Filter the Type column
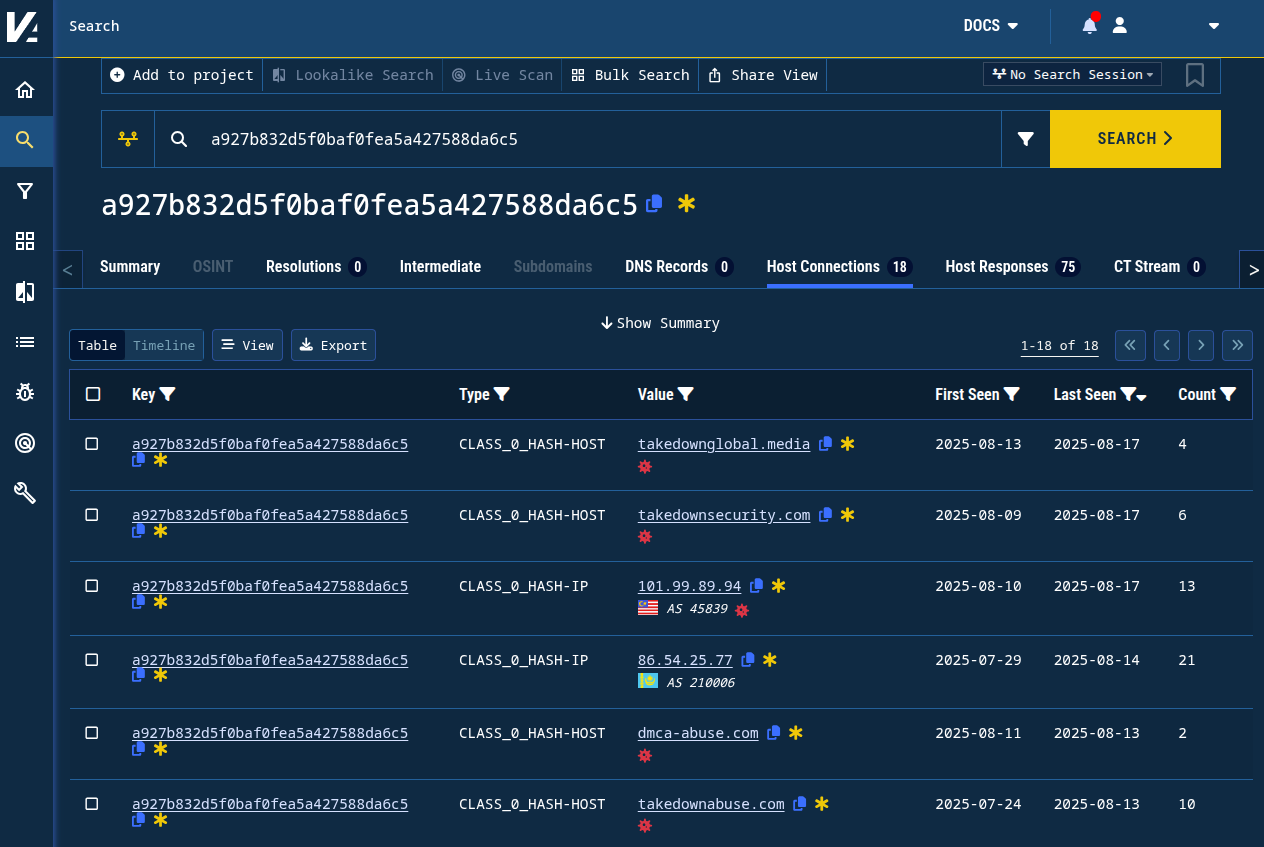Screen dimensions: 1264x847 tap(502, 395)
